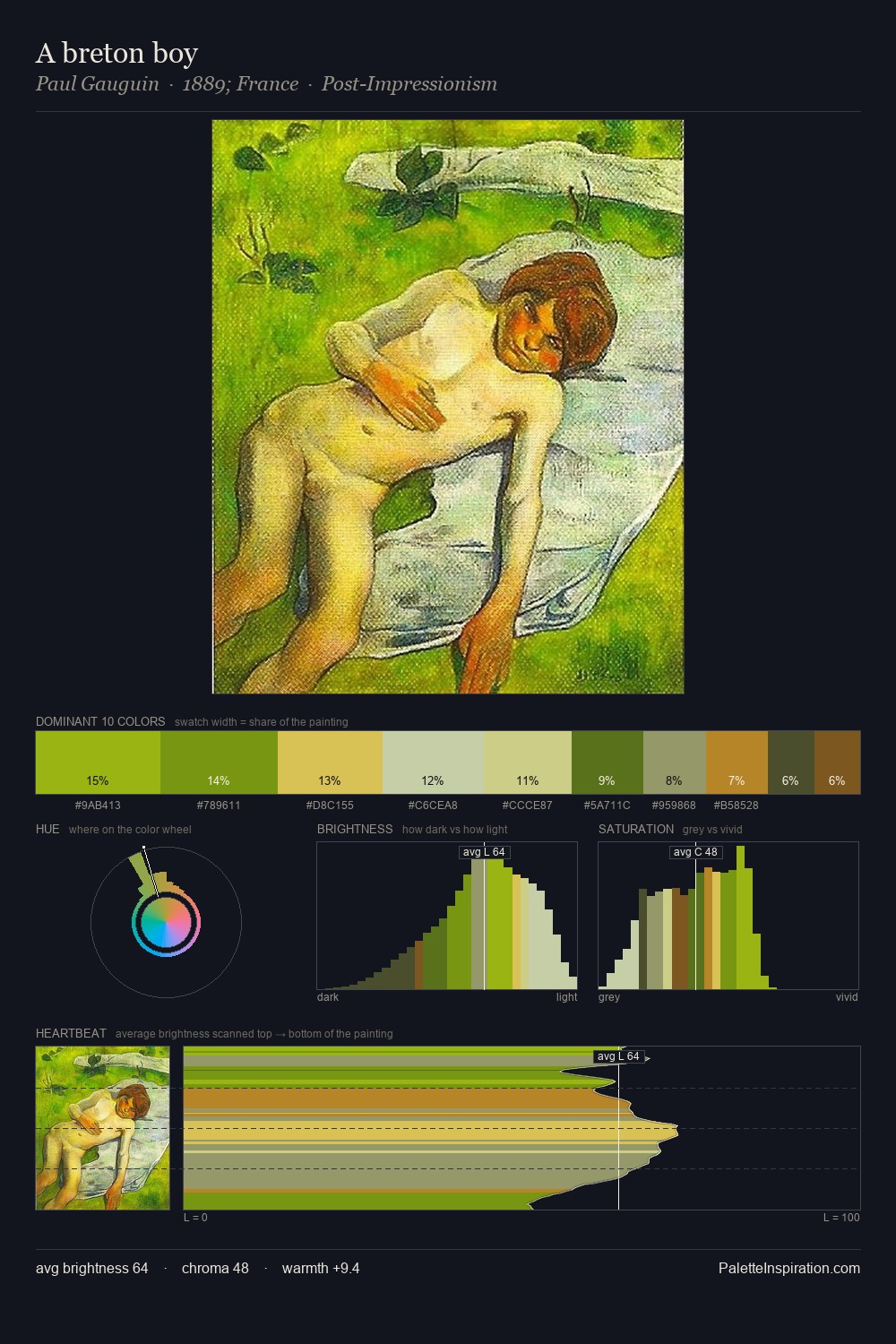The image size is (896, 1344).
Task: Click the hex code #9AB413
Action: [x=98, y=805]
